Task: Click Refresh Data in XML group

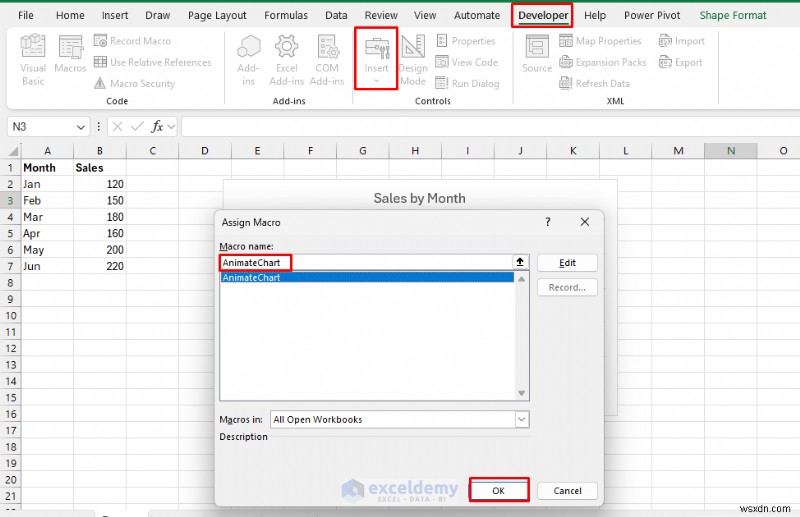Action: [x=594, y=83]
